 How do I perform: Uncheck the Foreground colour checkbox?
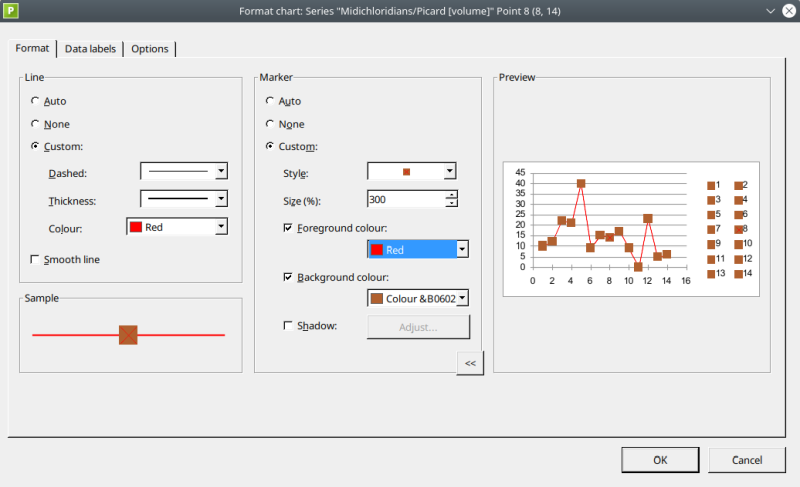click(289, 229)
